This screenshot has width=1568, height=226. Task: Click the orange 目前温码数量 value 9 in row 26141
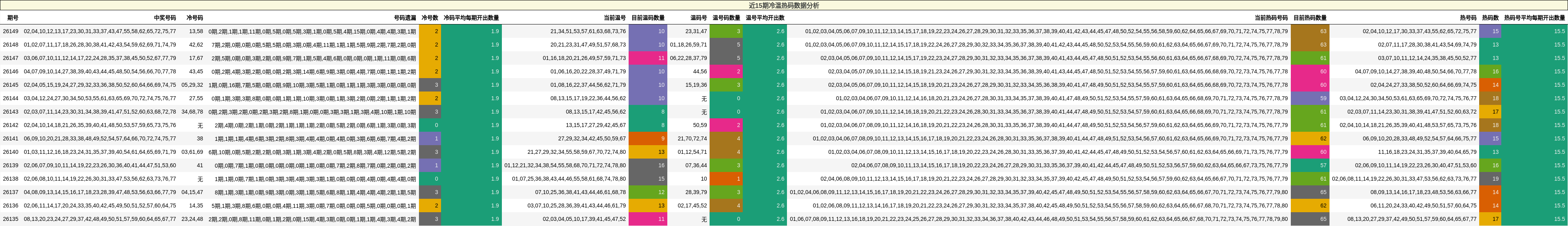pyautogui.click(x=648, y=138)
